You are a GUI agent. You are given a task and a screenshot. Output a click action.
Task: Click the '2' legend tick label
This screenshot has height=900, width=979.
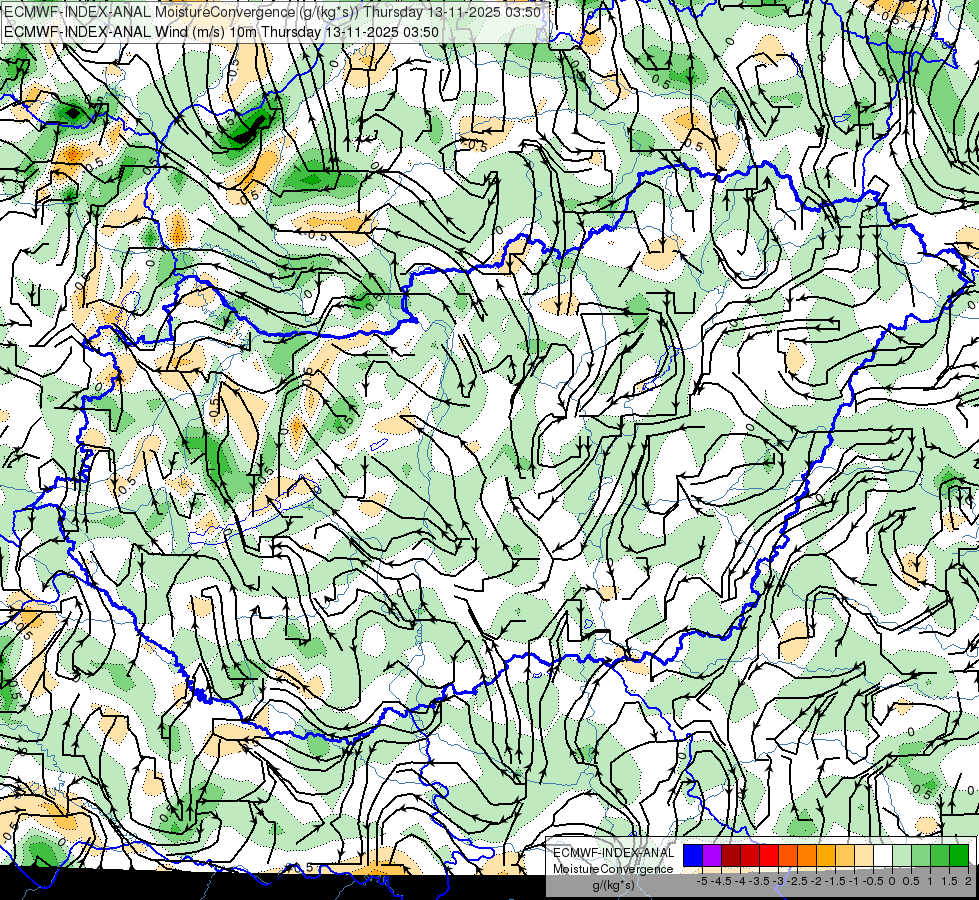[968, 881]
